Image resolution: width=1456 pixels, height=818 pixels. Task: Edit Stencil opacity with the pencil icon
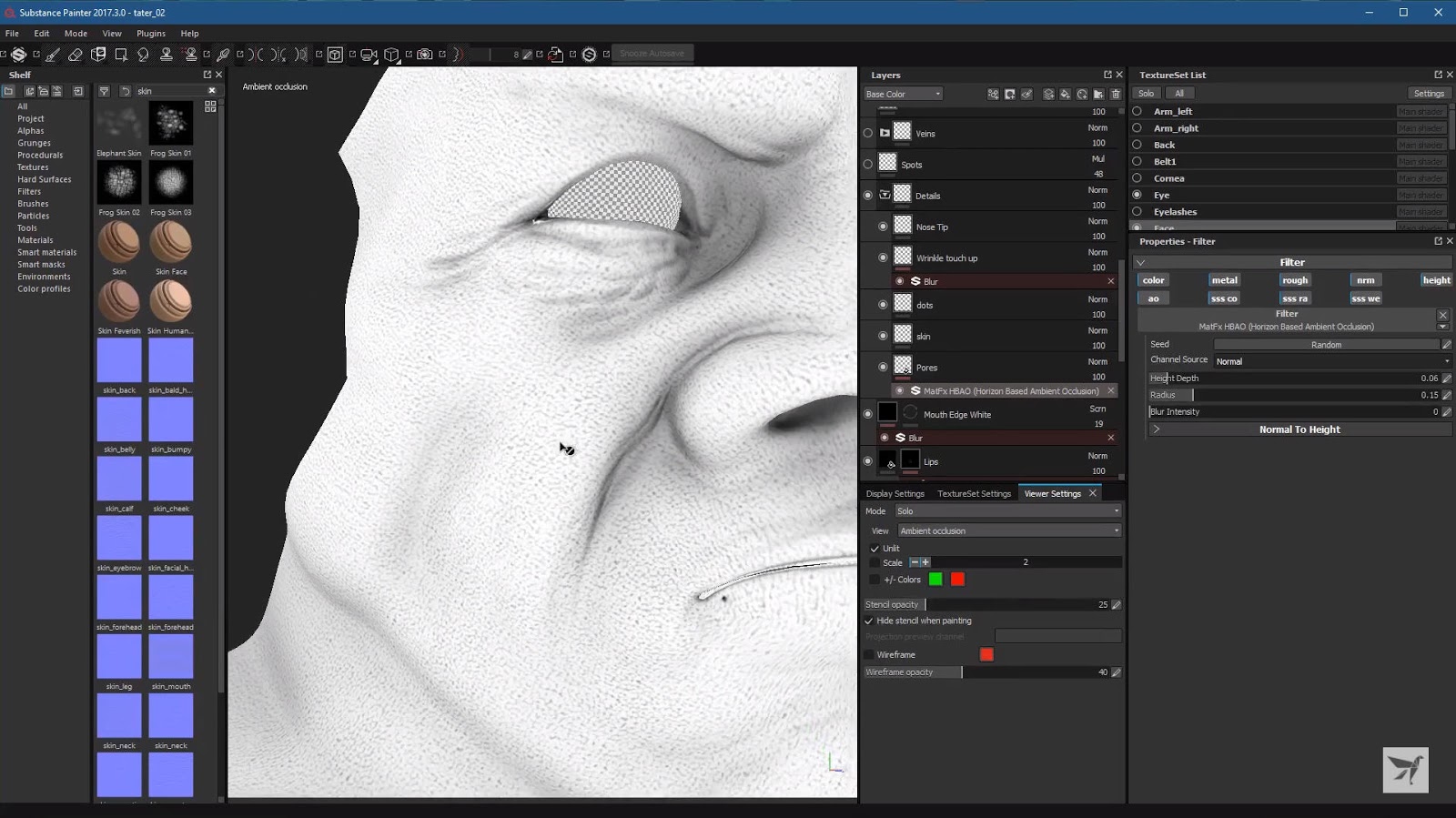(1117, 605)
